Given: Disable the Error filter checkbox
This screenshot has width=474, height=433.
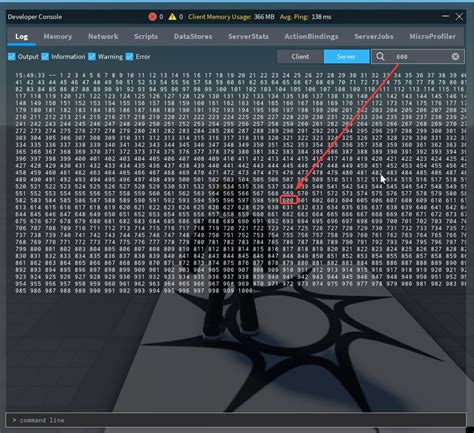Looking at the screenshot, I should (x=129, y=56).
